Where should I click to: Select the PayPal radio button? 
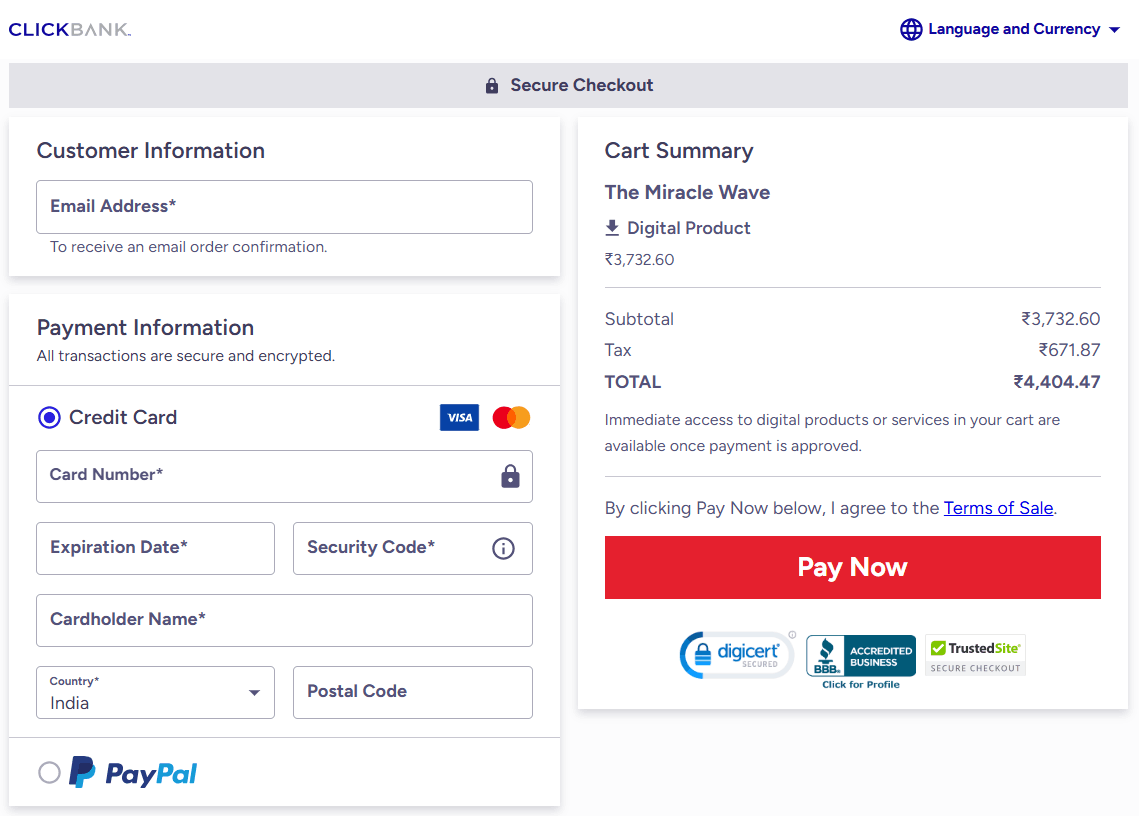tap(49, 773)
